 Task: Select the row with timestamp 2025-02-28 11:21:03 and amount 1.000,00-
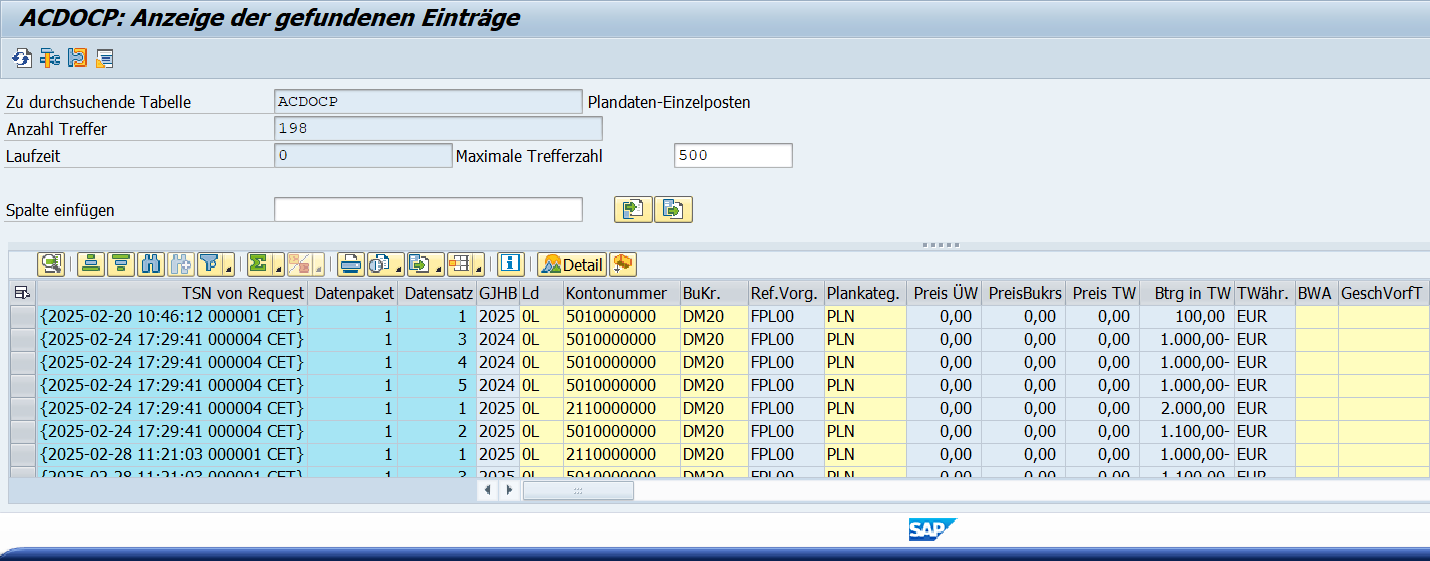[x=22, y=454]
